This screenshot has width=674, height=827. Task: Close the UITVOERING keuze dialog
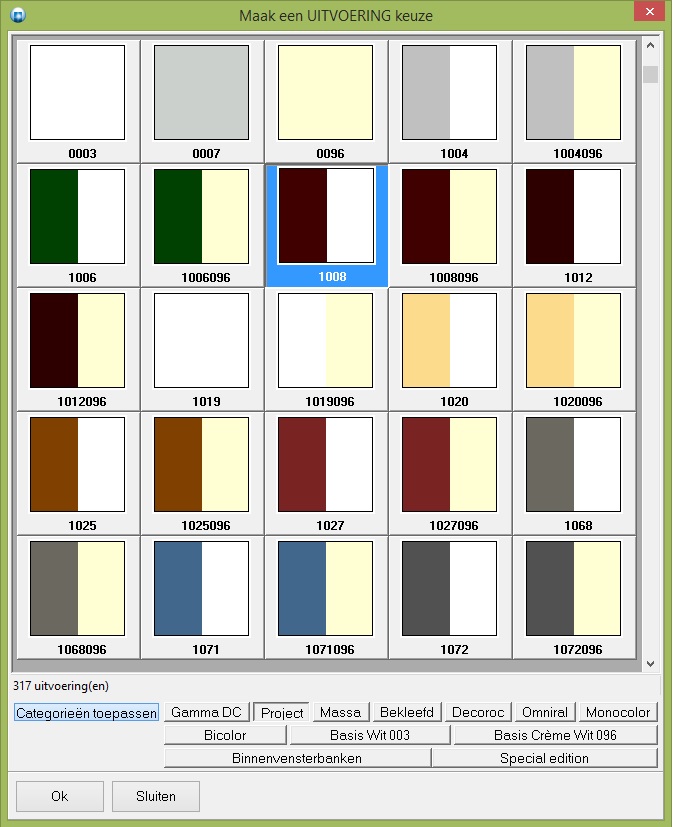coord(650,11)
